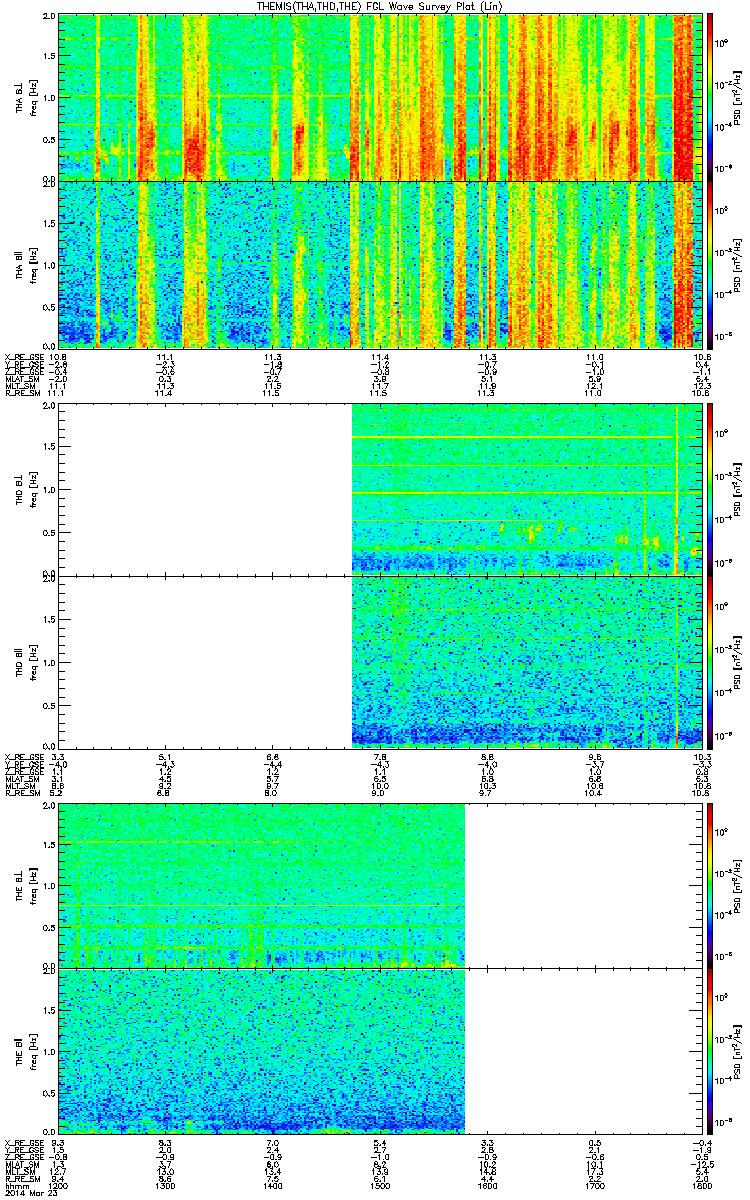Select the THA B-parallel spectrogram panel
This screenshot has height=1200, width=750.
(x=381, y=264)
